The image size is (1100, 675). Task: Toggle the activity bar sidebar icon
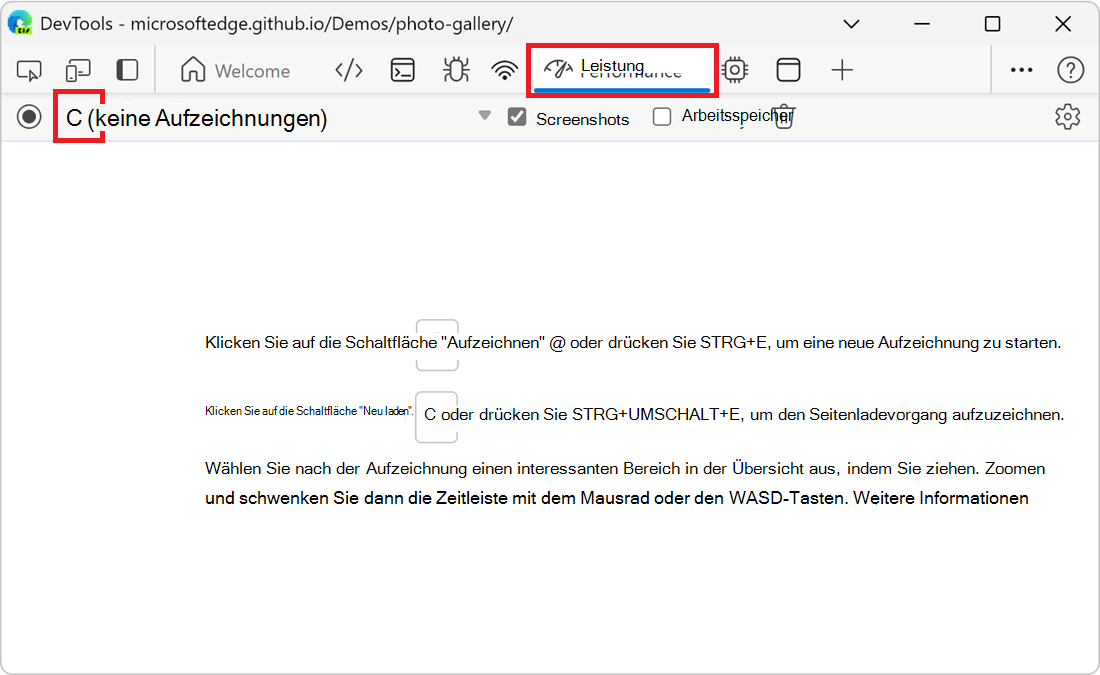point(127,70)
